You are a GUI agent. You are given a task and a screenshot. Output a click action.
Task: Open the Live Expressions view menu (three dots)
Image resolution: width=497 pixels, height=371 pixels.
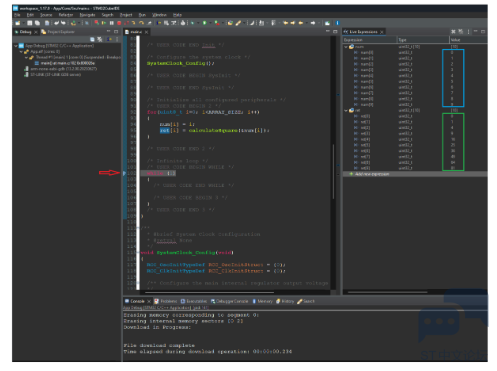[x=468, y=32]
